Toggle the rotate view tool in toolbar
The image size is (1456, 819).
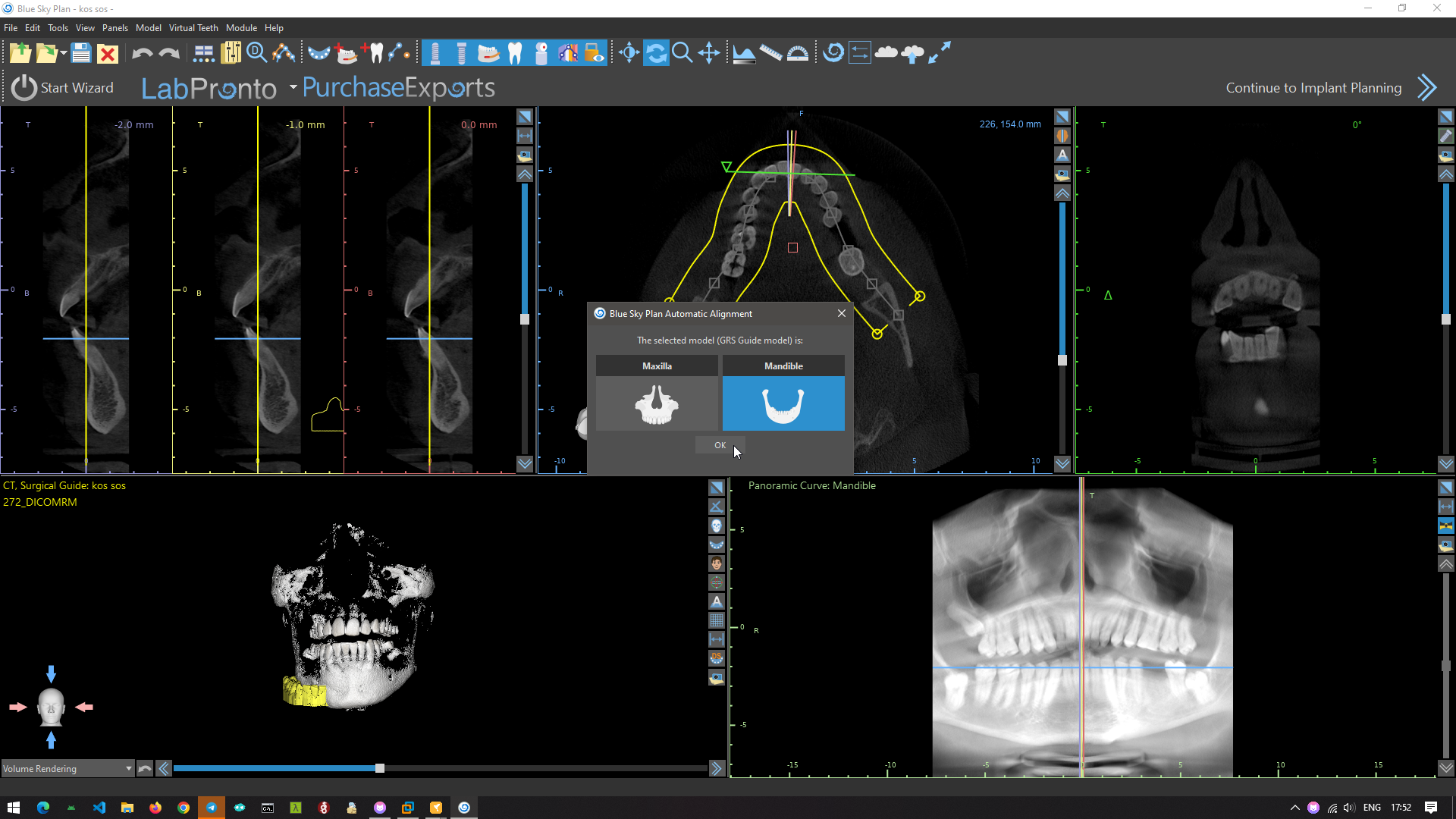pyautogui.click(x=657, y=53)
